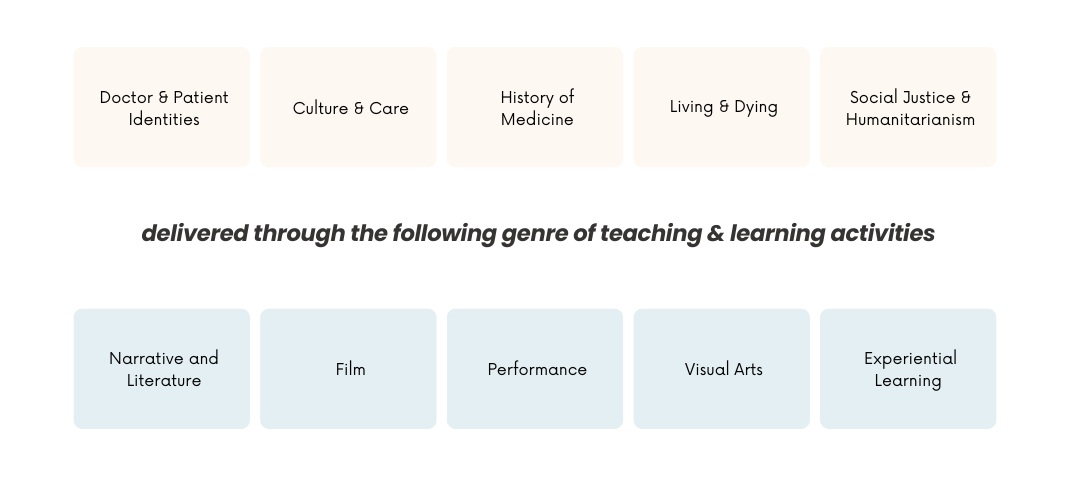Screen dimensions: 1072x478
Task: Click the word "delivered" in the heading
Action: [194, 233]
